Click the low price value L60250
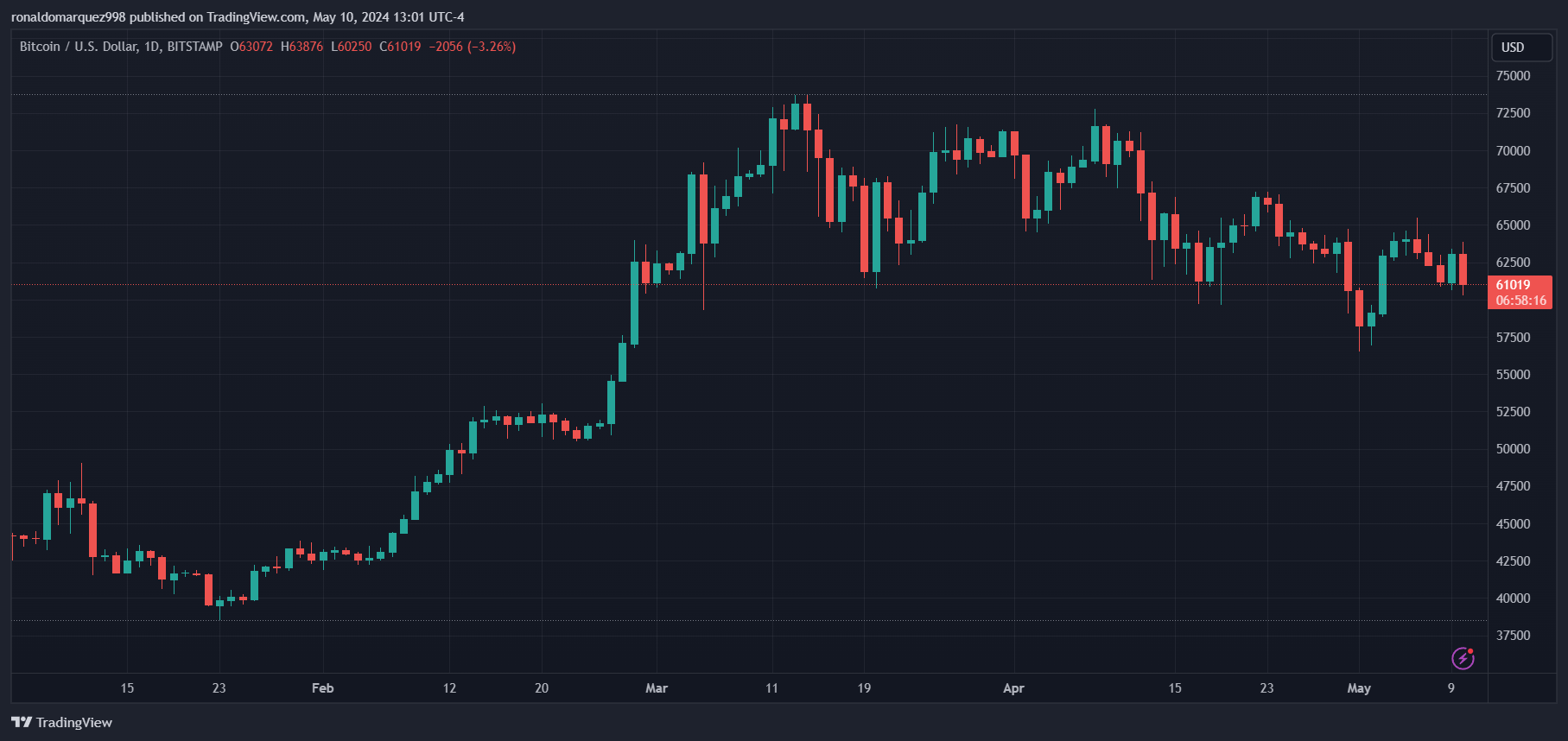 pos(352,47)
